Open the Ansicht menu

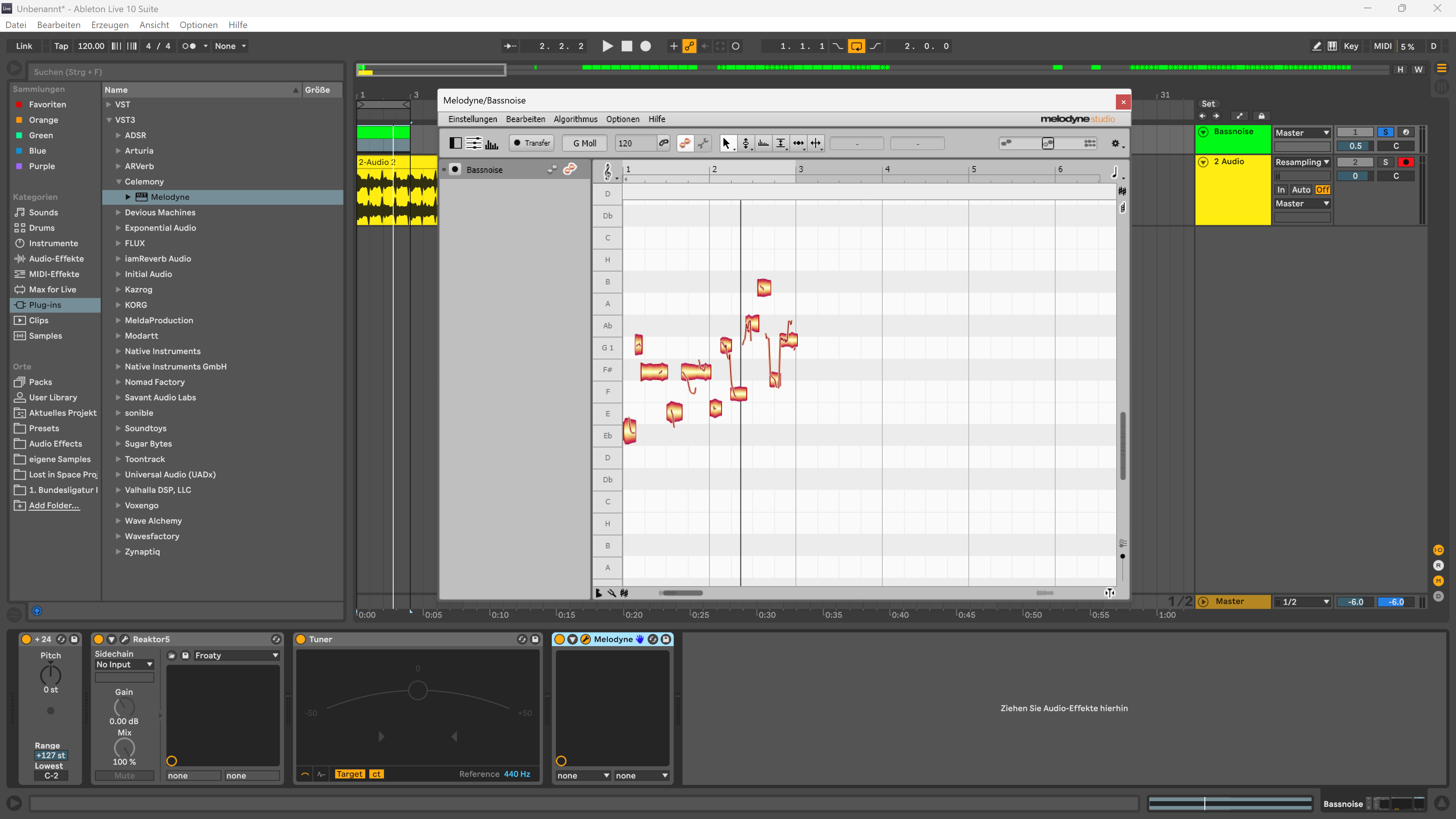154,25
